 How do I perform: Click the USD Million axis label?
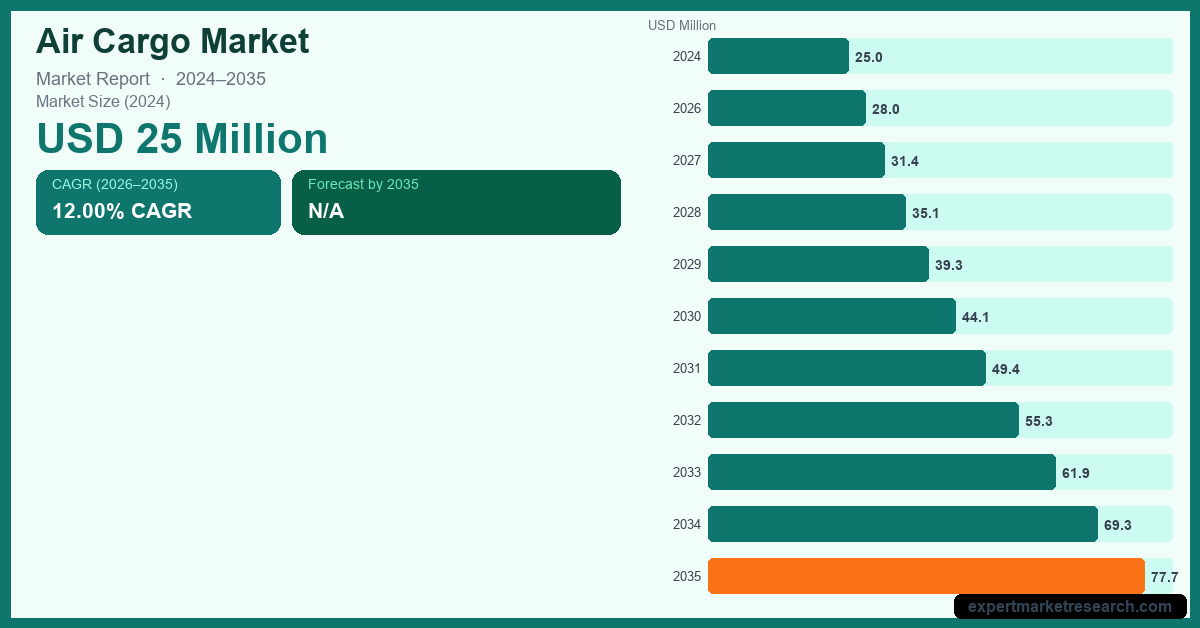click(682, 25)
